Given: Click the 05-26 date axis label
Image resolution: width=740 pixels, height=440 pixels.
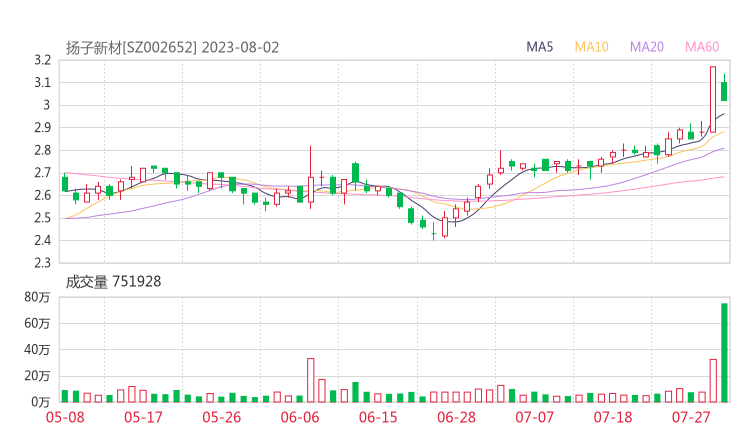Looking at the screenshot, I should click(221, 417).
